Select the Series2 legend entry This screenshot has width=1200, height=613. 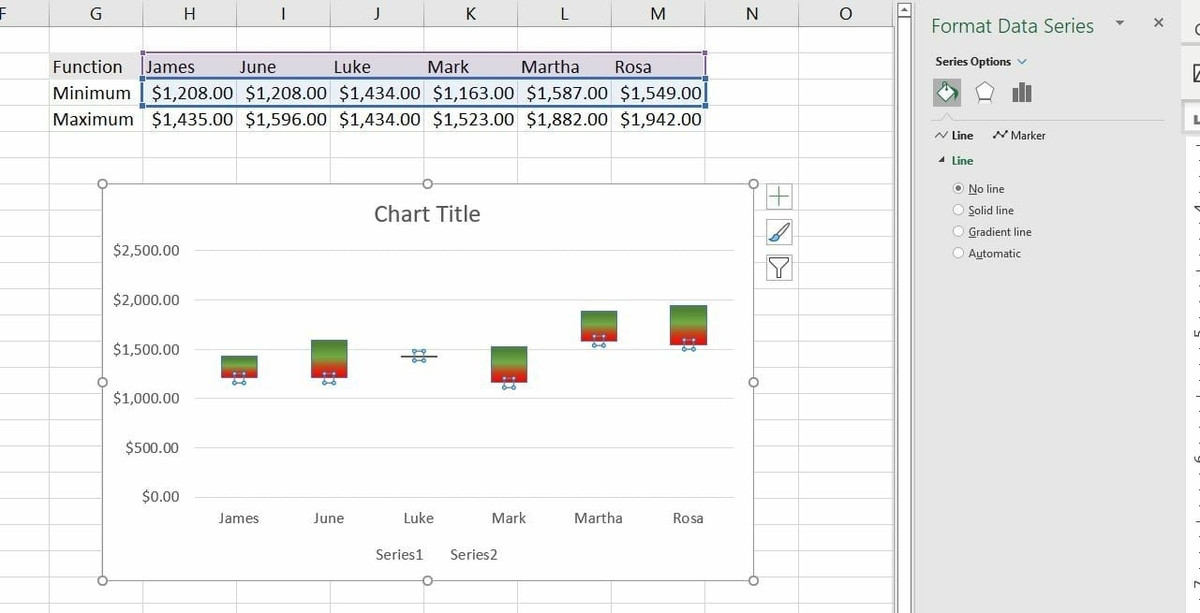[473, 554]
